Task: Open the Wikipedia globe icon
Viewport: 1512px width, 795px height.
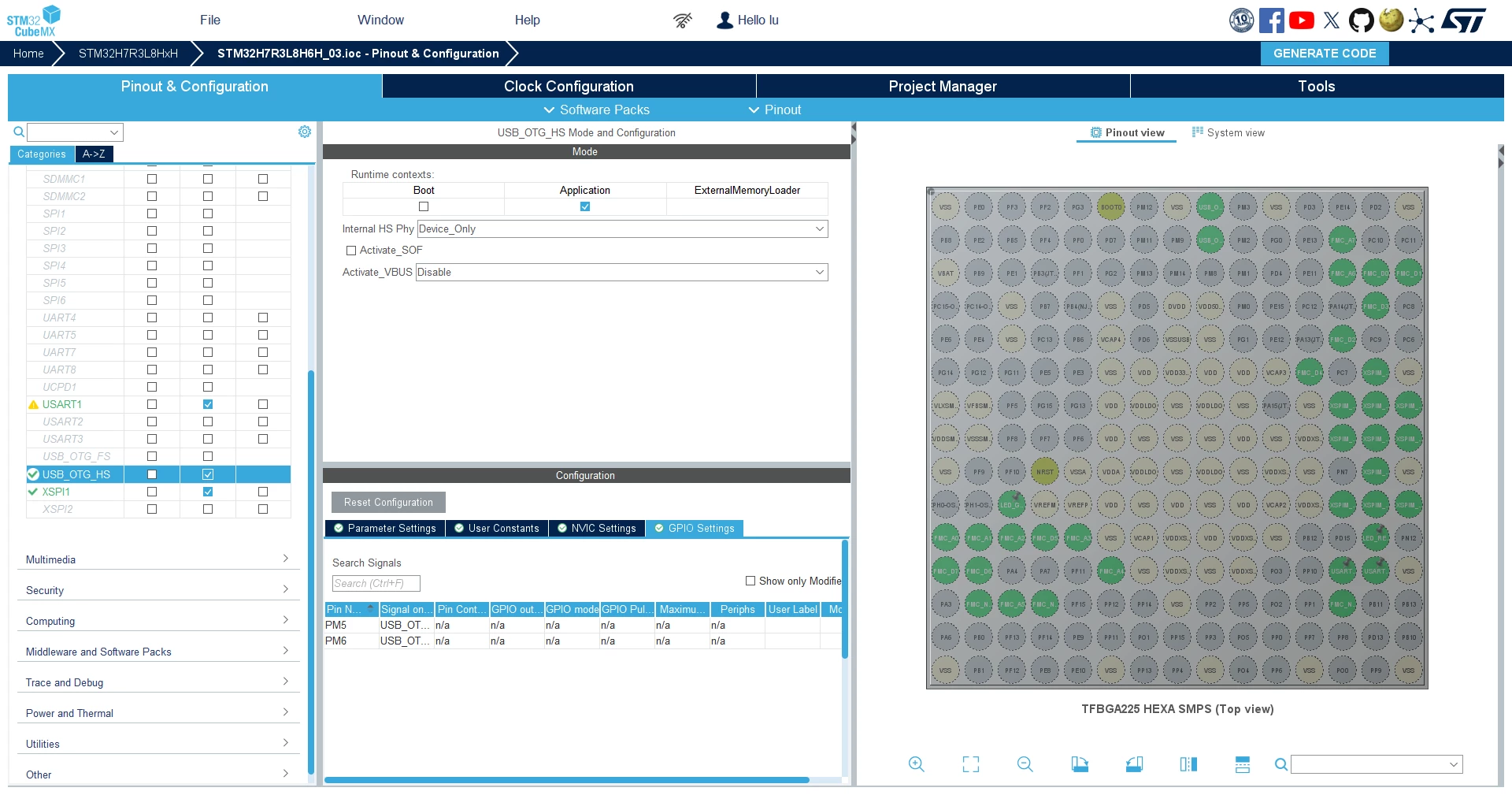Action: pos(1392,20)
